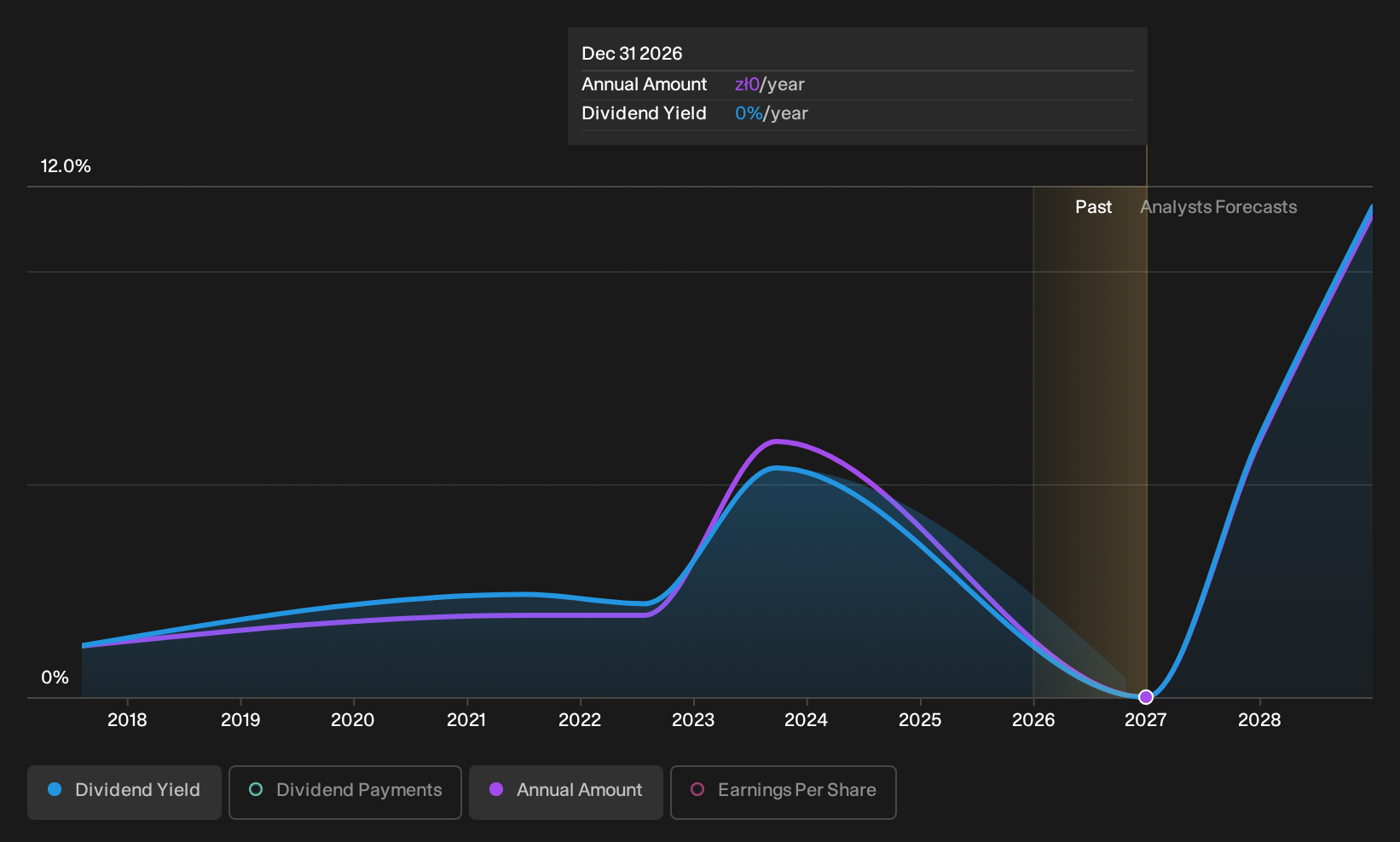Viewport: 1400px width, 842px height.
Task: Click the 12.0% y-axis label
Action: (66, 166)
